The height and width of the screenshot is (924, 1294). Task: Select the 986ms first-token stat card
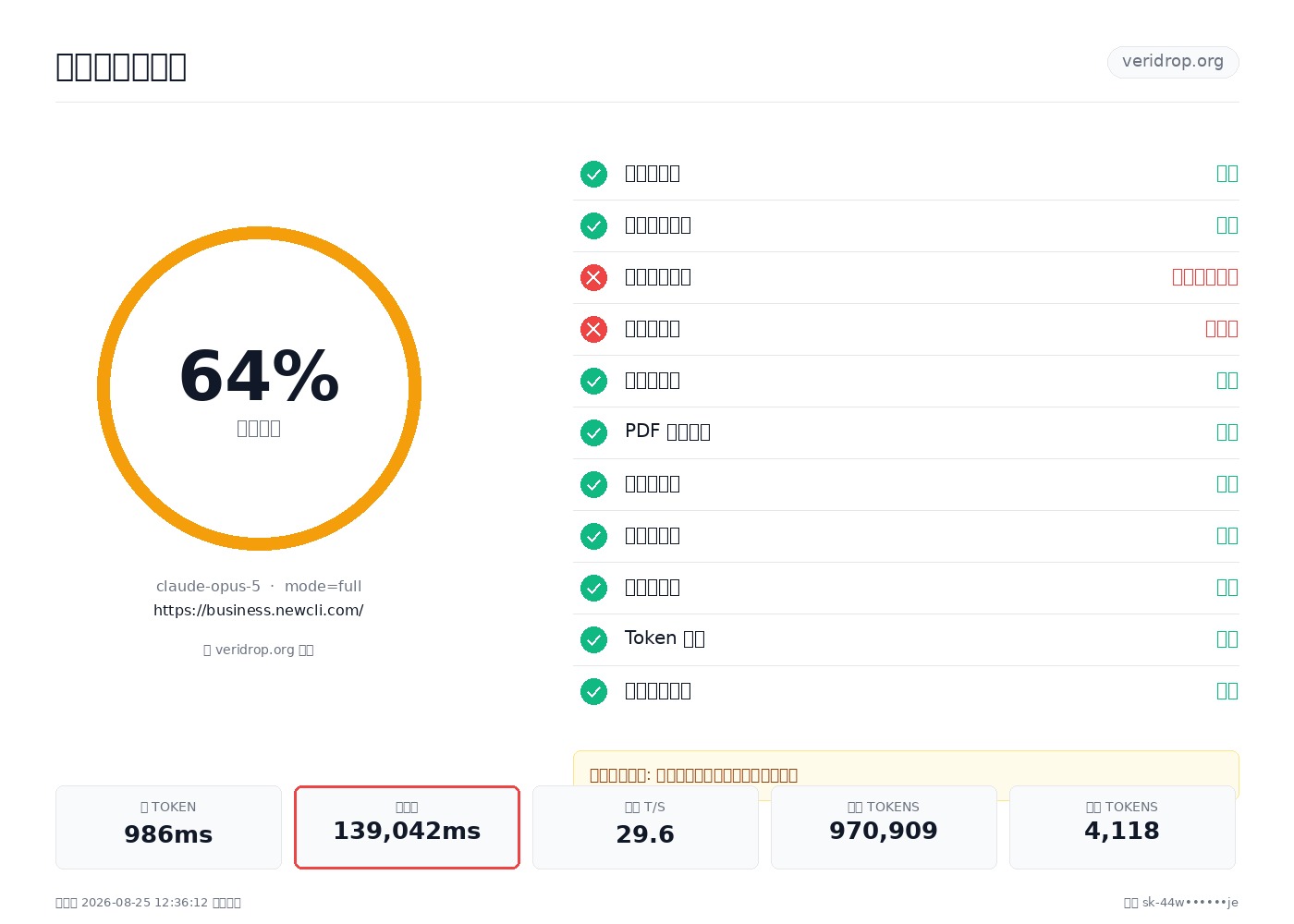pyautogui.click(x=168, y=827)
